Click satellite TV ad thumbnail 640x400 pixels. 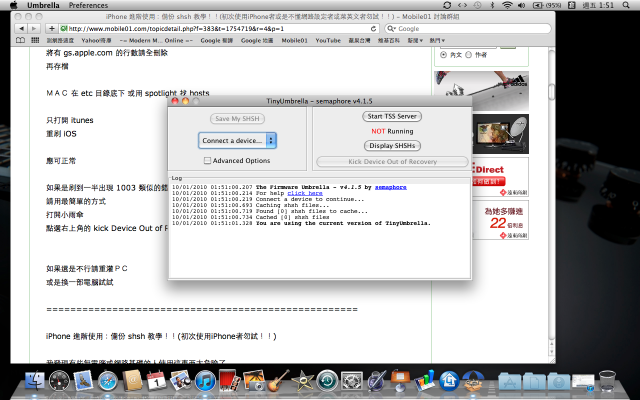click(500, 134)
